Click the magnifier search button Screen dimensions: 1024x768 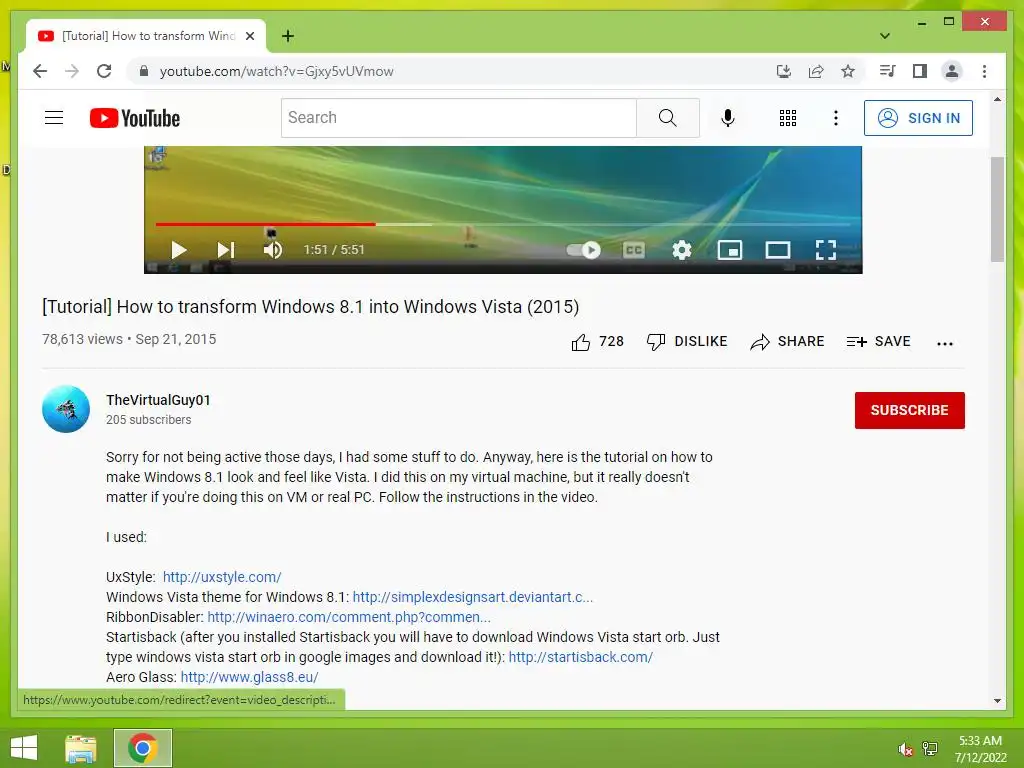[667, 118]
